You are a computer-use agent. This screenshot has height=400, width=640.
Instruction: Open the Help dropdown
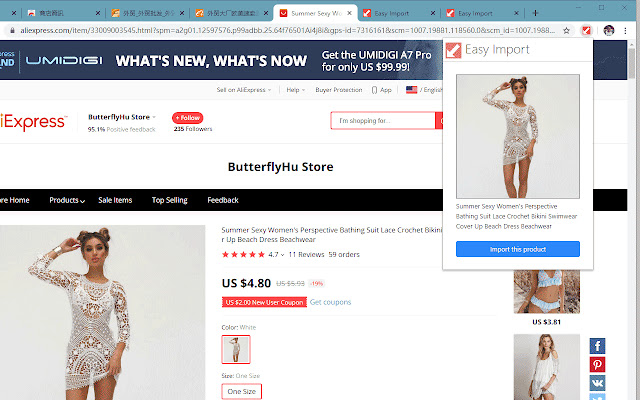tap(296, 90)
